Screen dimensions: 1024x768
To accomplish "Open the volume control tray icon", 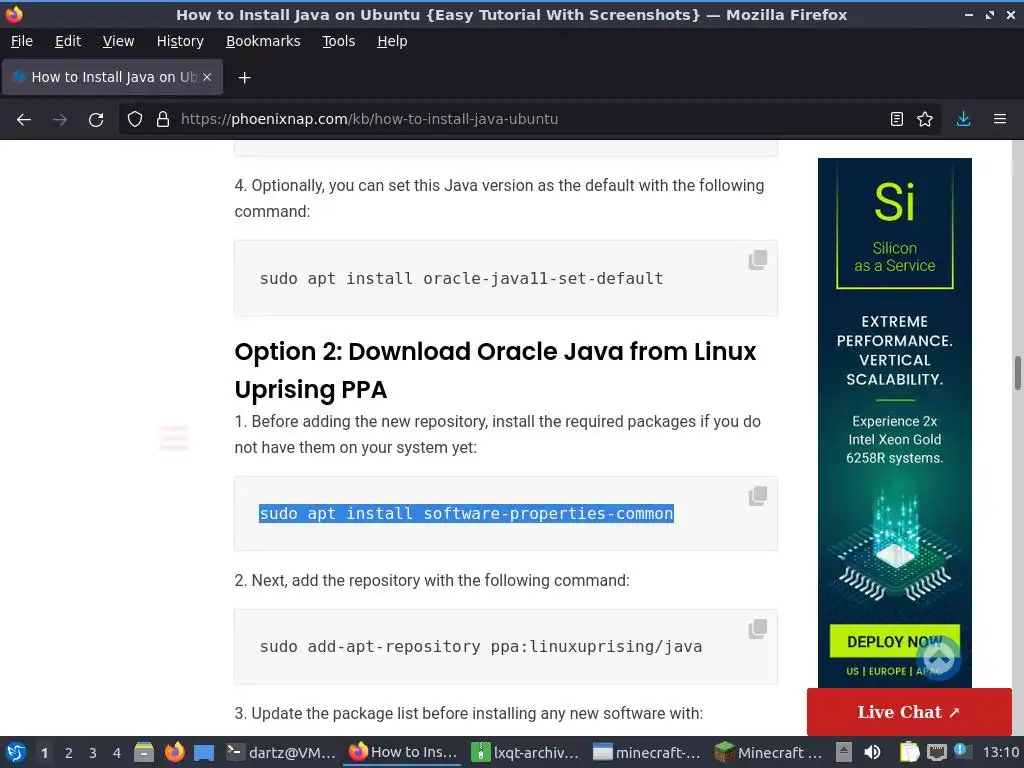I will click(872, 752).
